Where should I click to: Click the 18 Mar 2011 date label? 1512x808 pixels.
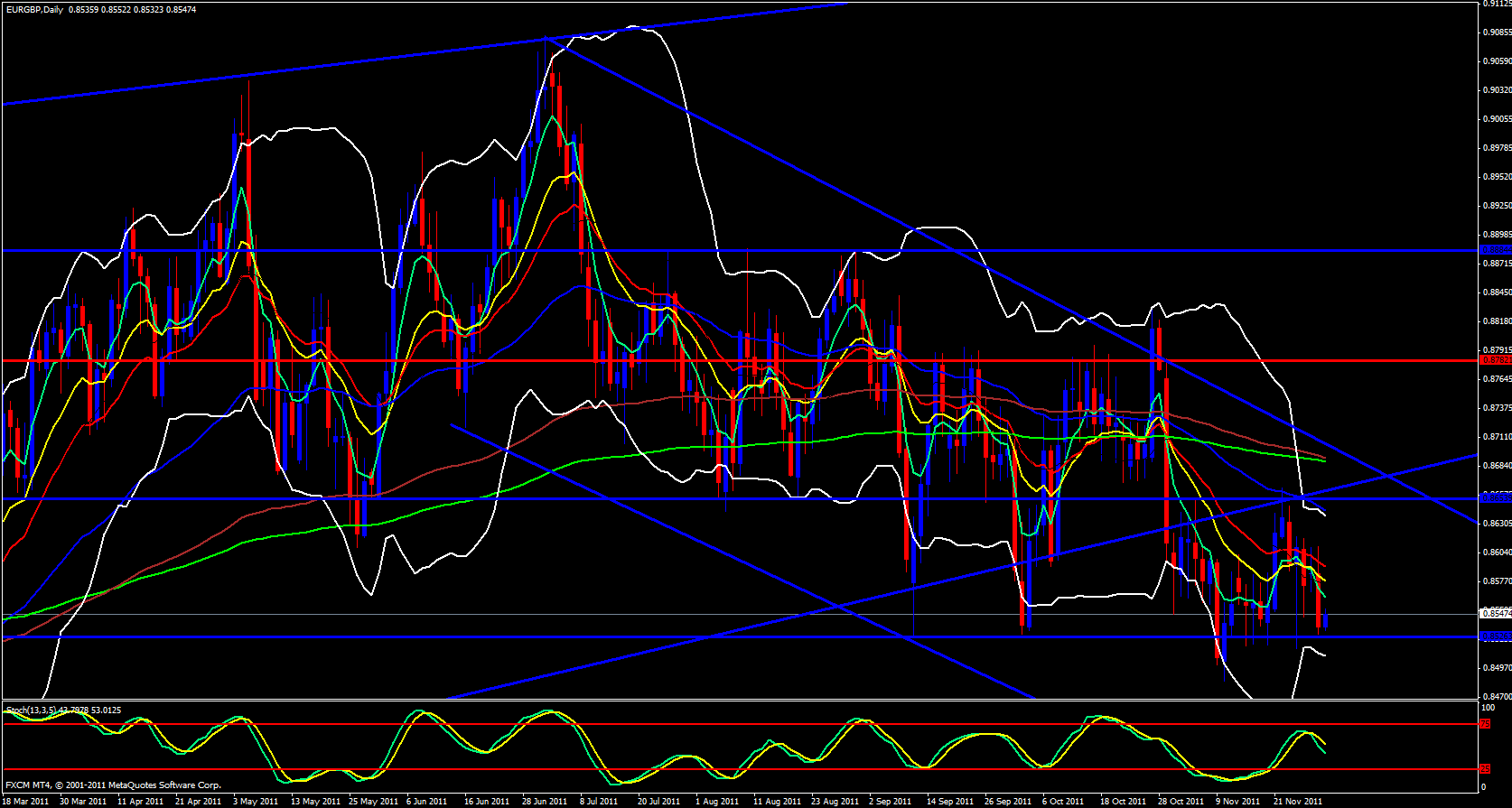25,802
